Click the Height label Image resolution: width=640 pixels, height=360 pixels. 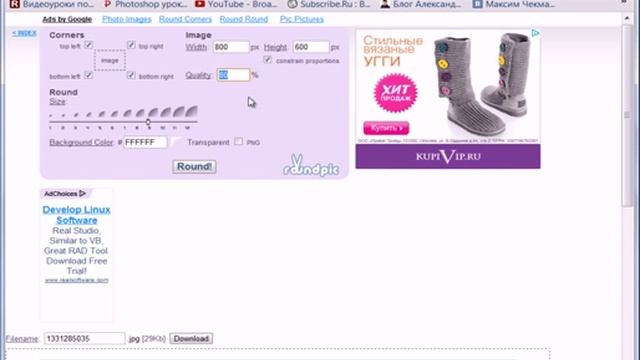tap(276, 47)
